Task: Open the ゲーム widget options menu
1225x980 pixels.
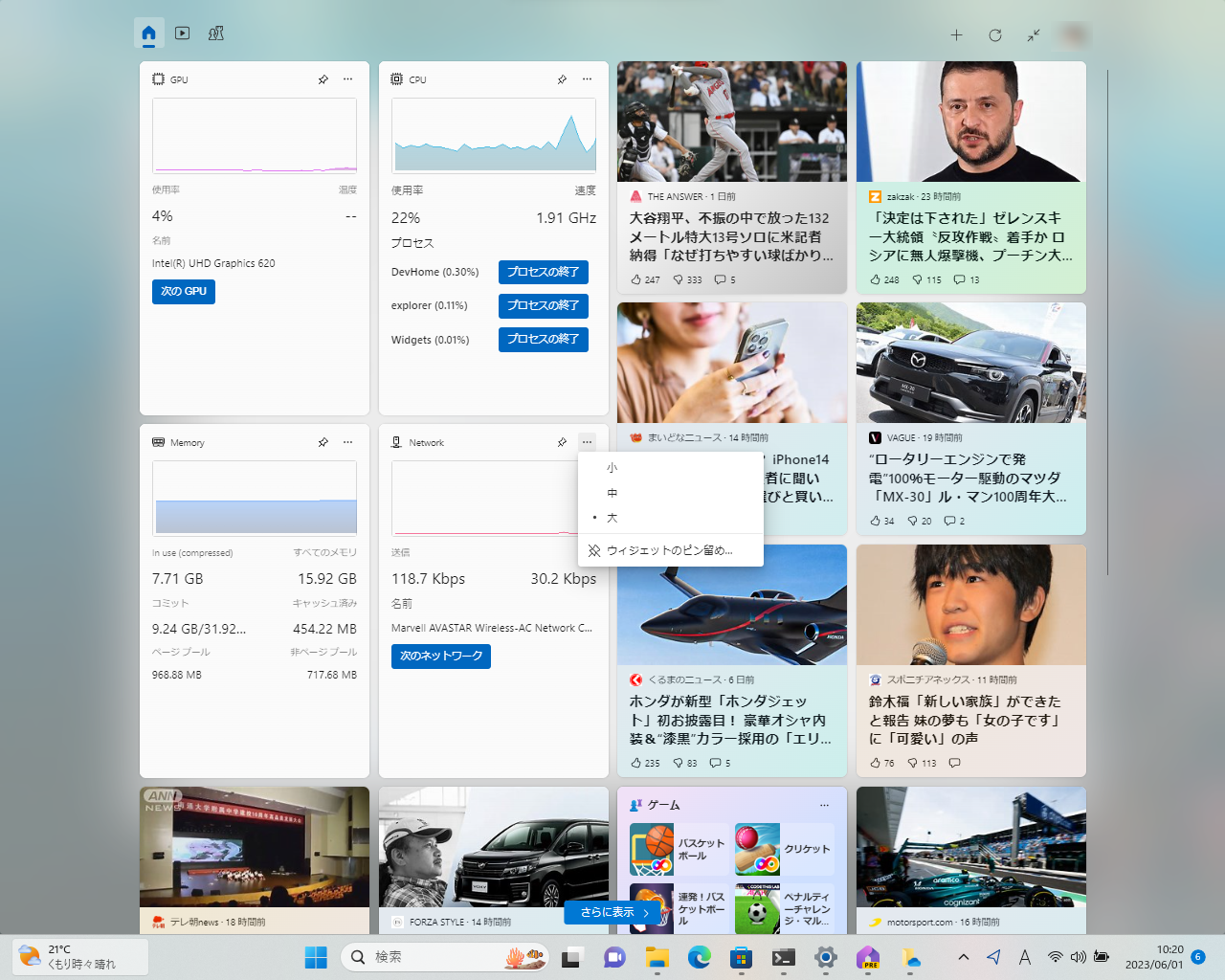Action: tap(824, 805)
